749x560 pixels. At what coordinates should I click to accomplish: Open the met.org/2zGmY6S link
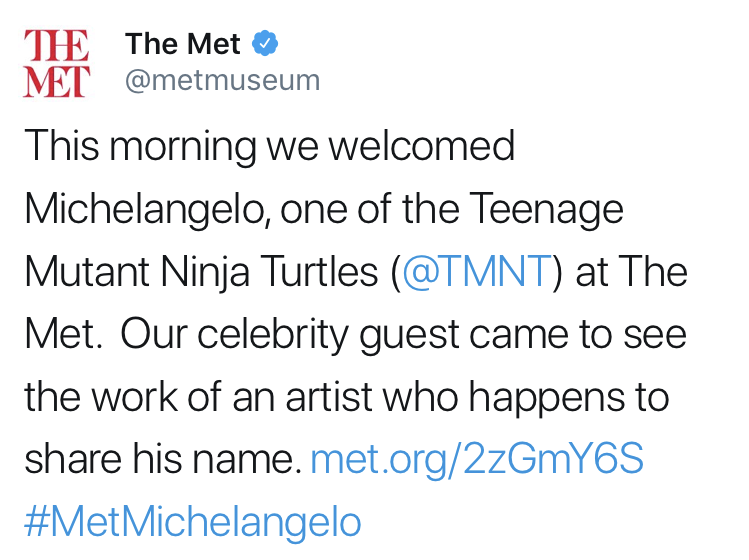pyautogui.click(x=477, y=459)
